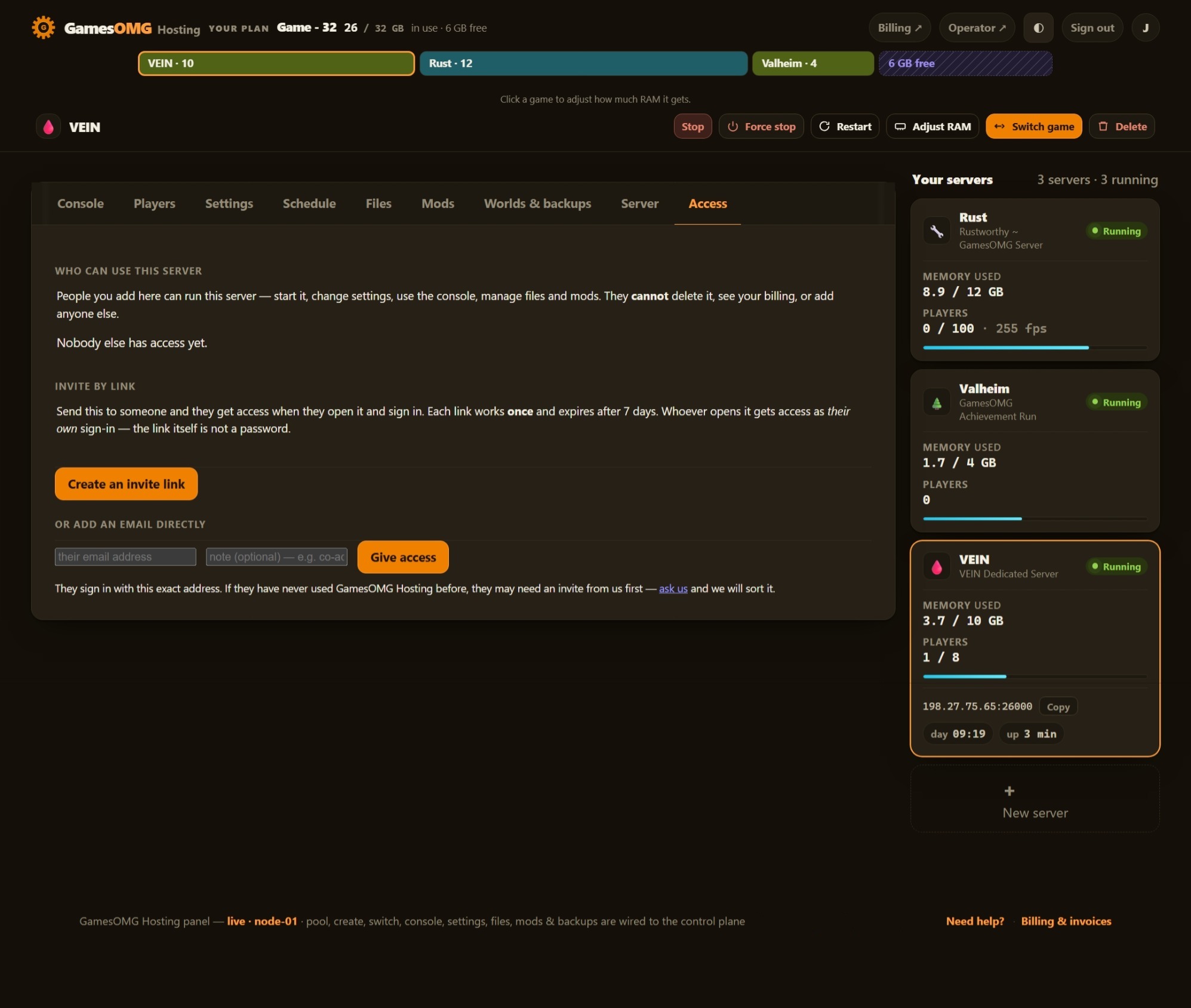1191x1008 pixels.
Task: Copy the VEIN server IP address
Action: (1058, 706)
